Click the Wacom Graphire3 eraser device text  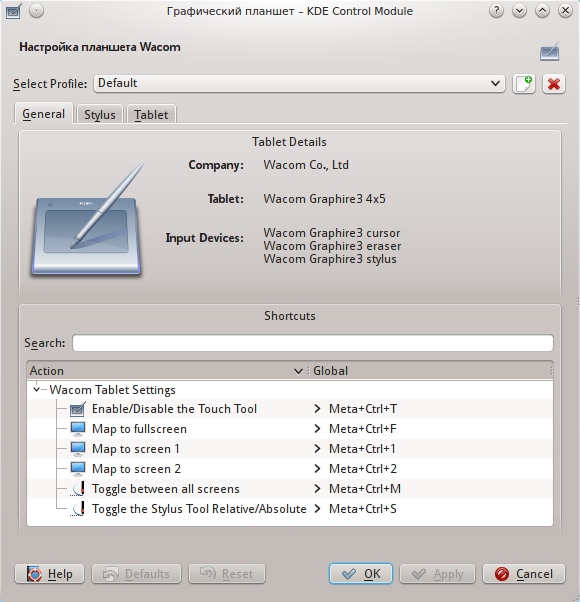coord(332,246)
